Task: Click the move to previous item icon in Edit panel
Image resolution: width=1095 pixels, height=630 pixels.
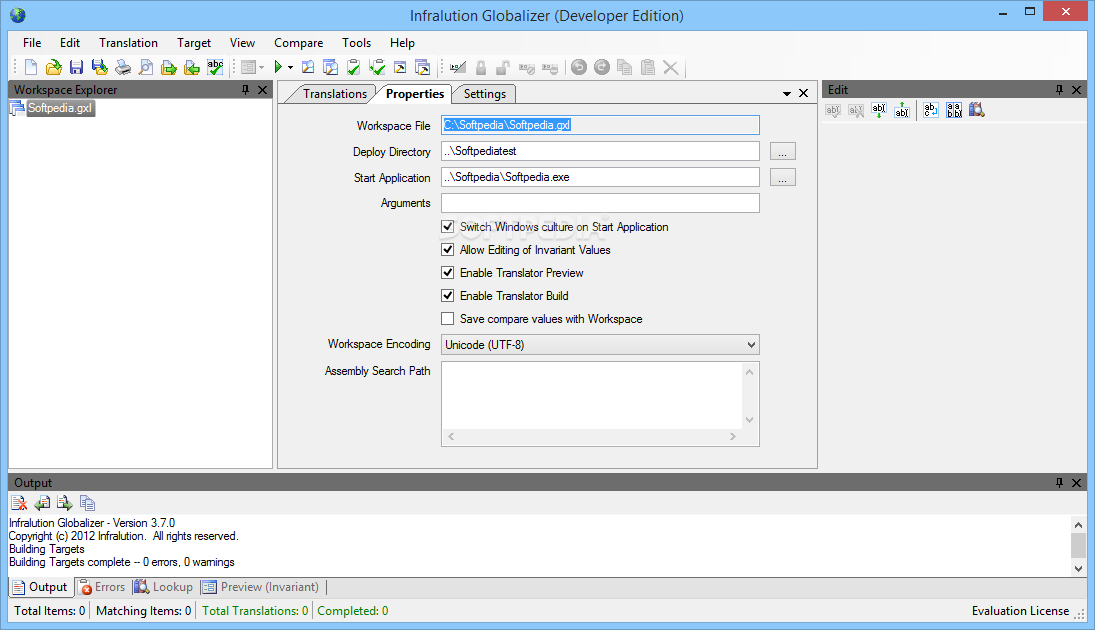Action: [902, 110]
